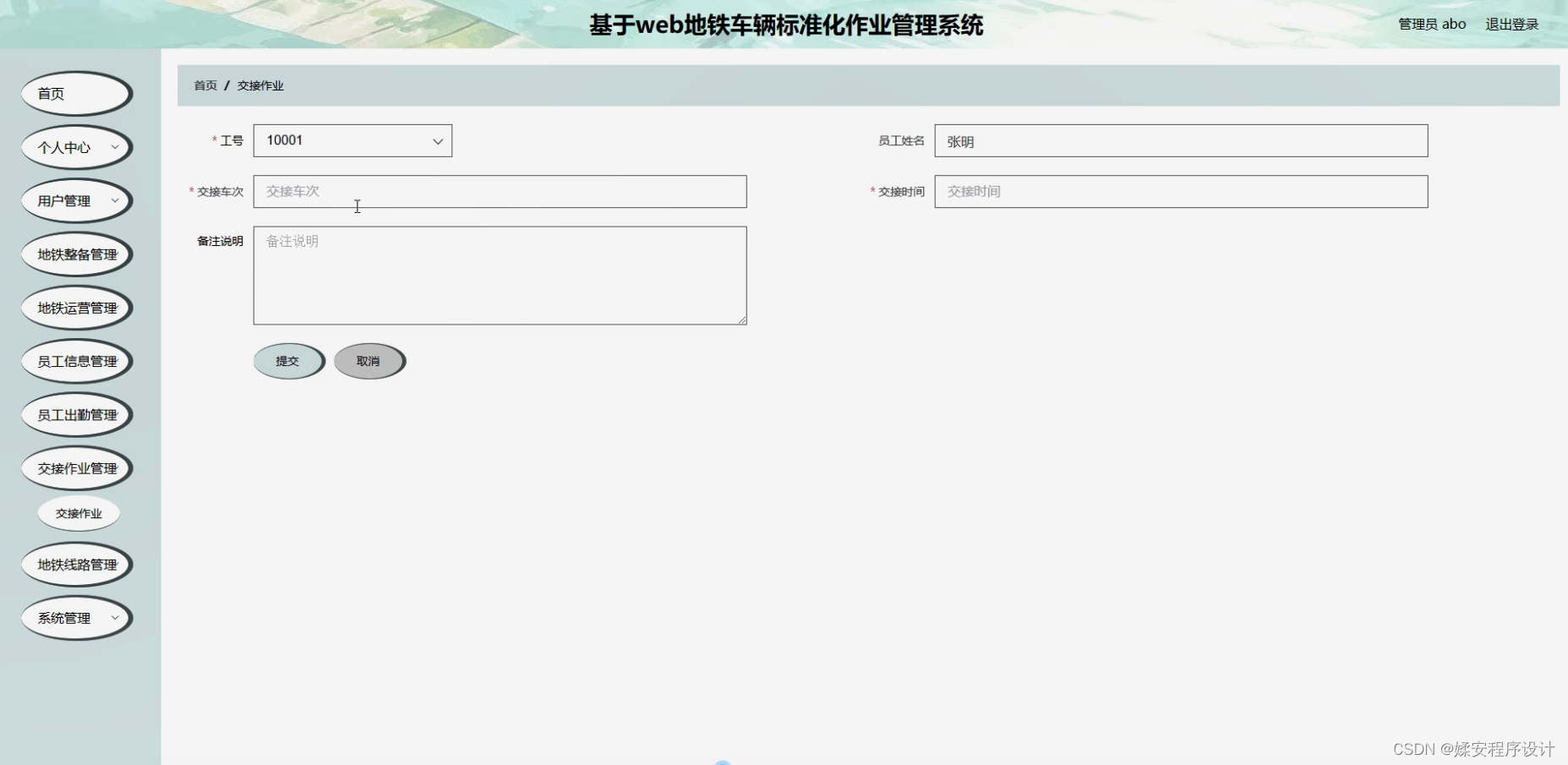The width and height of the screenshot is (1568, 765).
Task: Open the 地铁整备管理 sidebar section
Action: [x=77, y=254]
